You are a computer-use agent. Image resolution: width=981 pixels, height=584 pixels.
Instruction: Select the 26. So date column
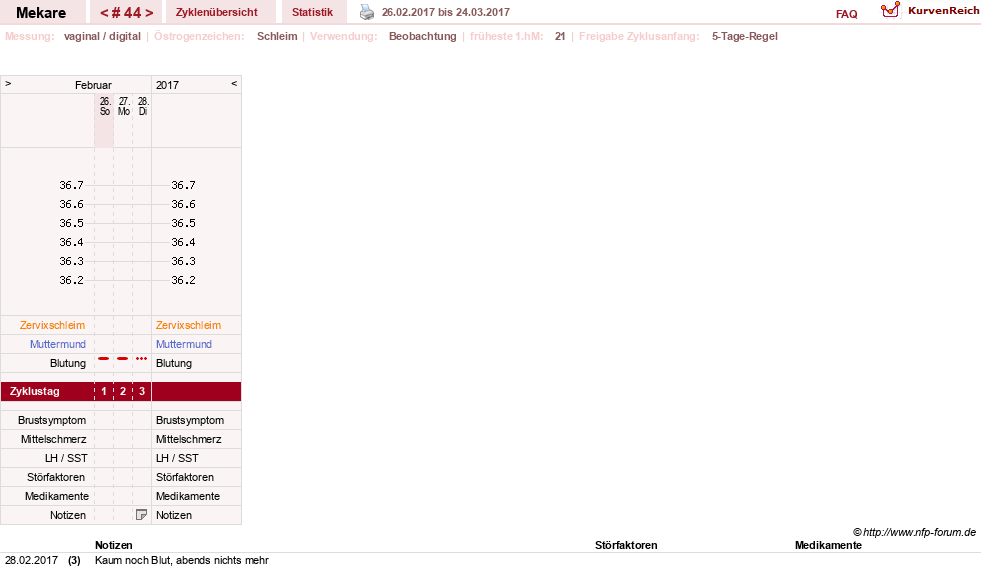point(104,106)
